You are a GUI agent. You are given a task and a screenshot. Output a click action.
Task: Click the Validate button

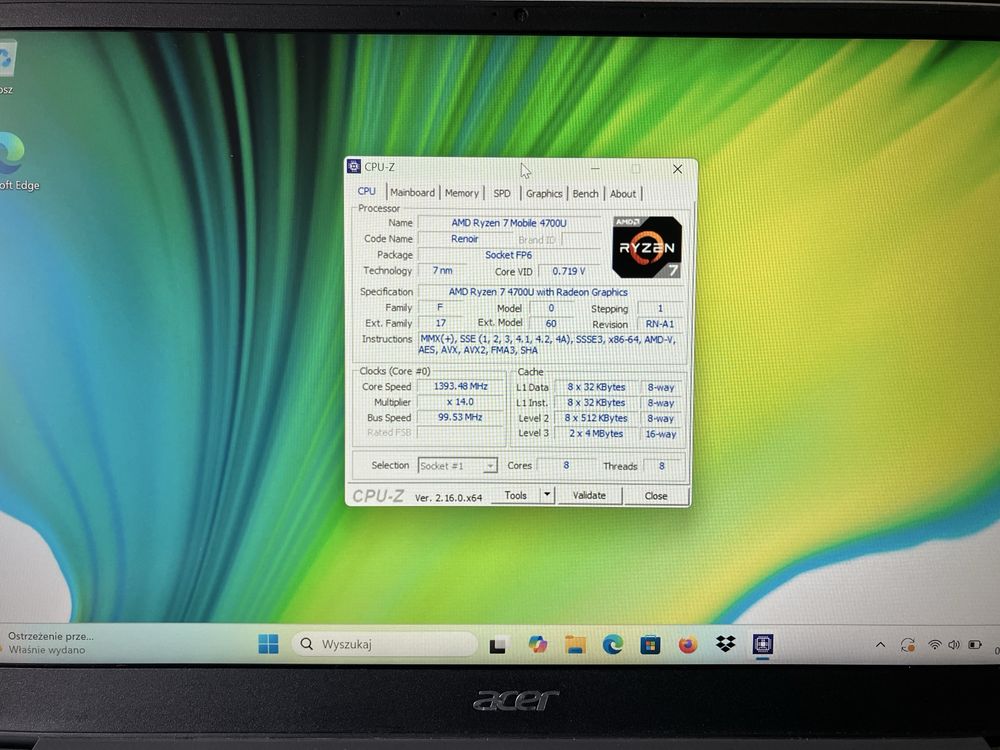[x=589, y=496]
